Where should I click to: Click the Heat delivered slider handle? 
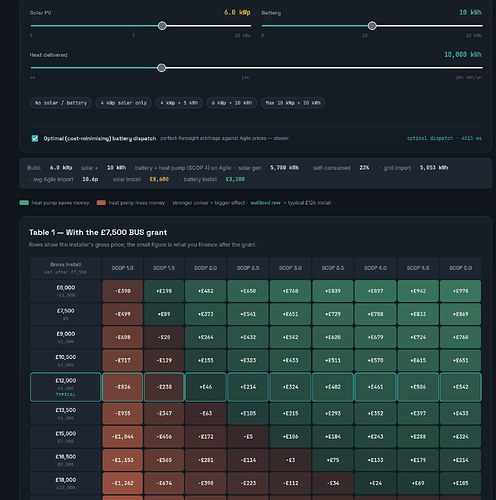tap(161, 68)
